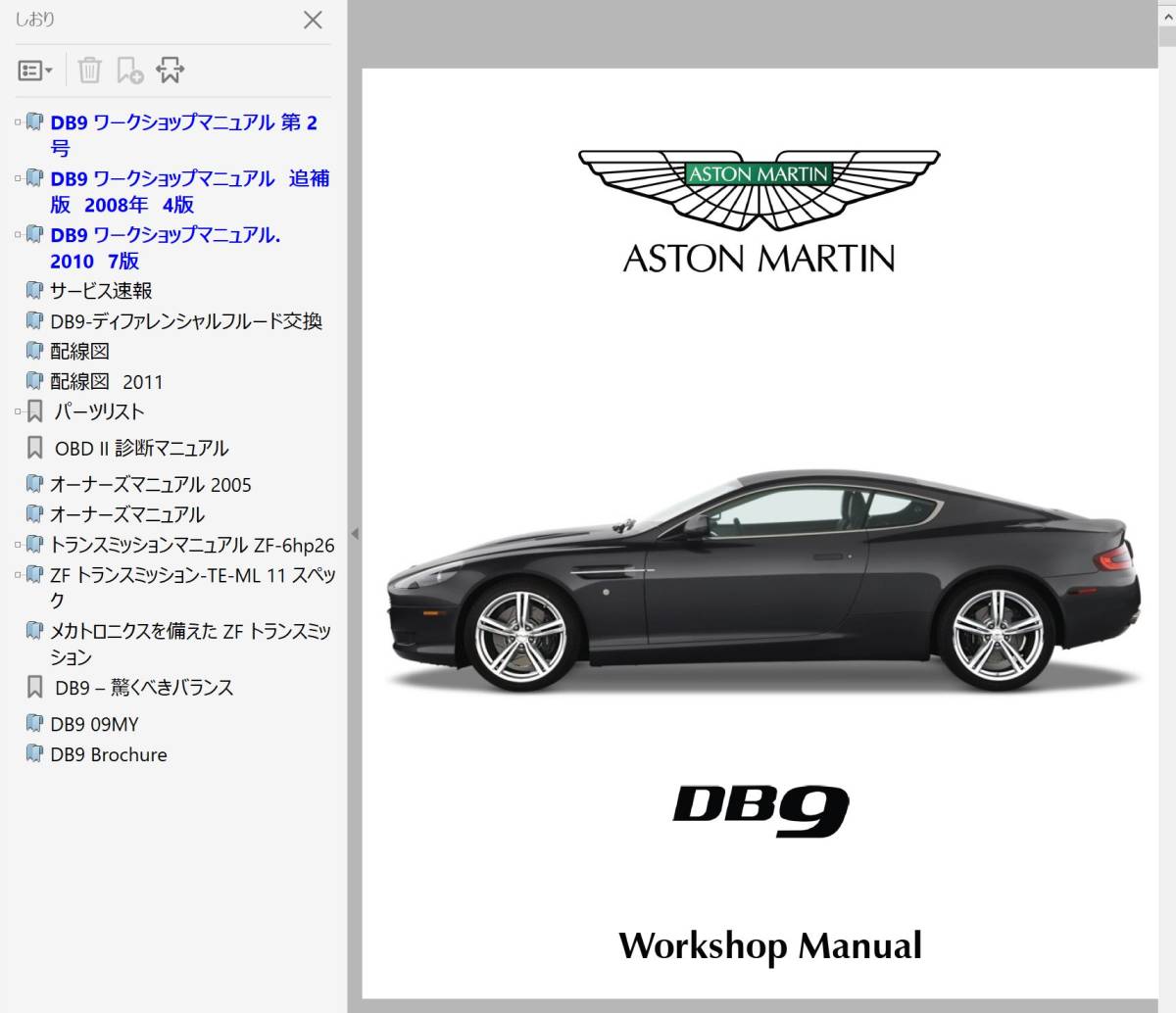Click bookmark icon beside パーツリスト
This screenshot has width=1176, height=1013.
pos(34,412)
